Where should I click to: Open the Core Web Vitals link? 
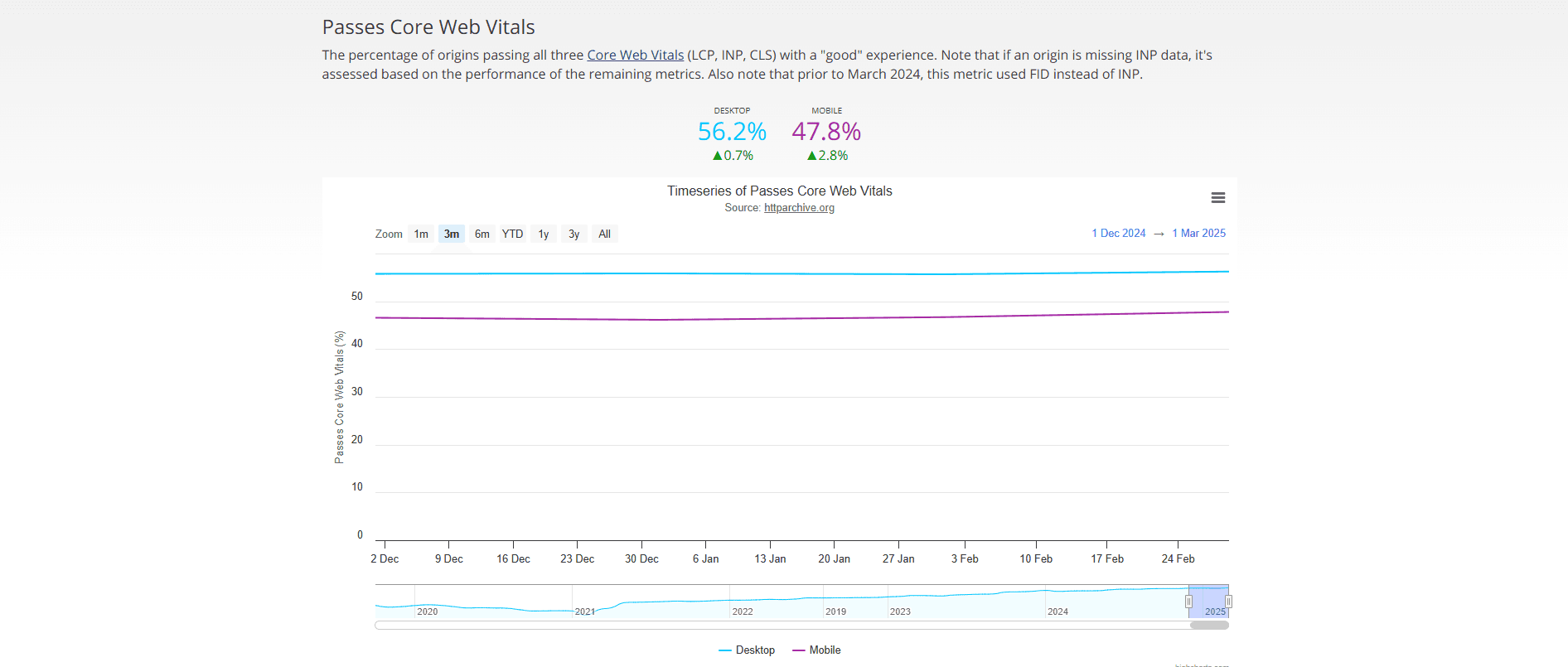pos(635,55)
